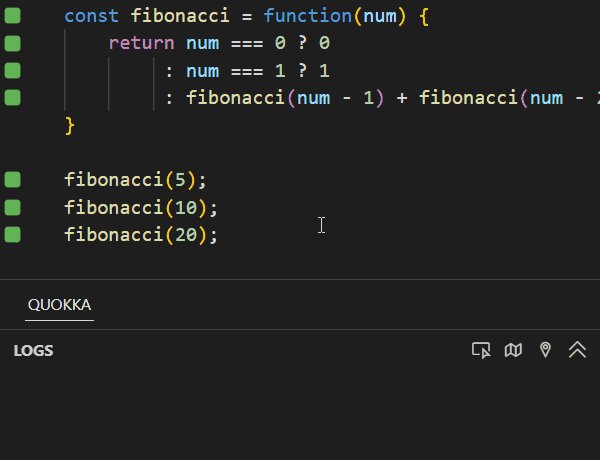
Task: Click the closing curly brace of function
Action: pos(70,125)
